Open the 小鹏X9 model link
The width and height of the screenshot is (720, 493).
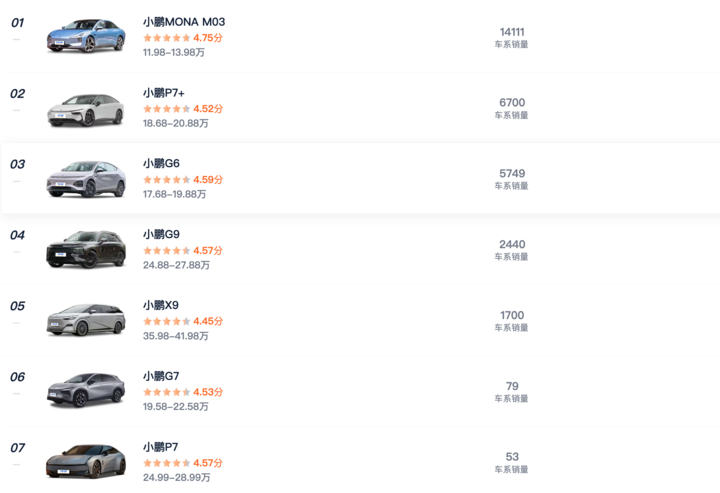click(161, 305)
